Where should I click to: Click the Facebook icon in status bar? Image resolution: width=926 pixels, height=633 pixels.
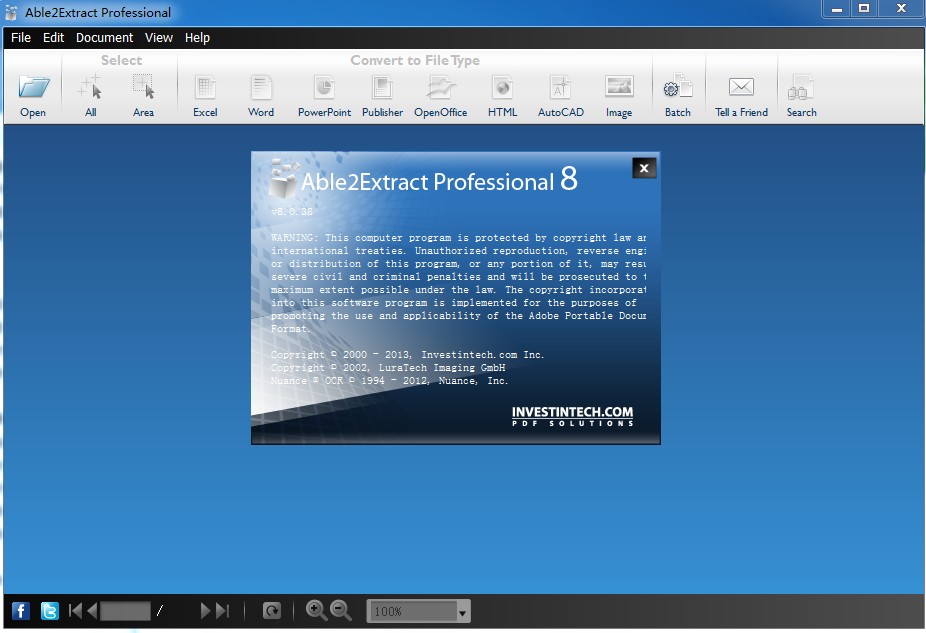(x=21, y=611)
